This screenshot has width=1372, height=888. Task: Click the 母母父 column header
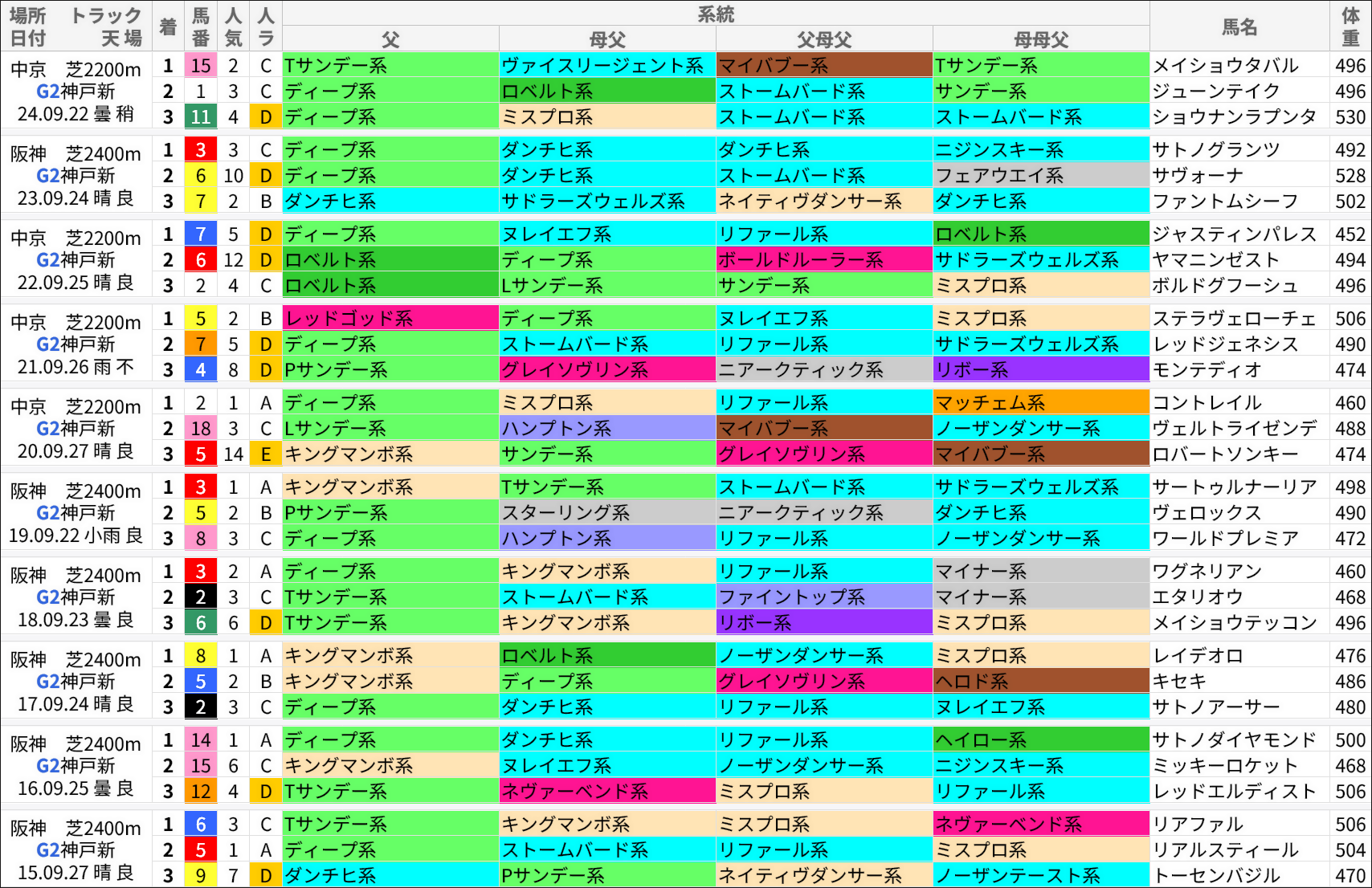[1041, 39]
